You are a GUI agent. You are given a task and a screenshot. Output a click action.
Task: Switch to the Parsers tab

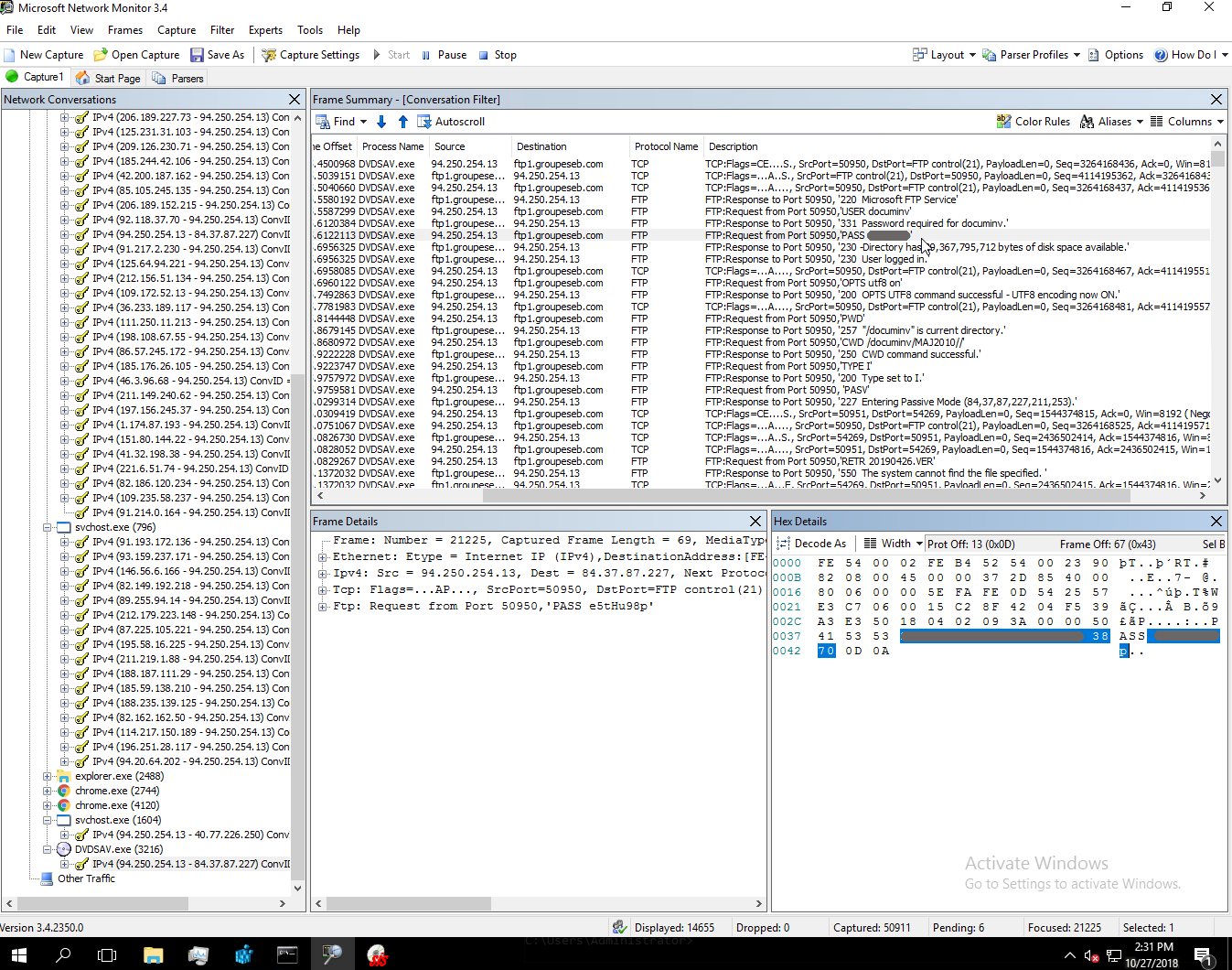[x=177, y=78]
